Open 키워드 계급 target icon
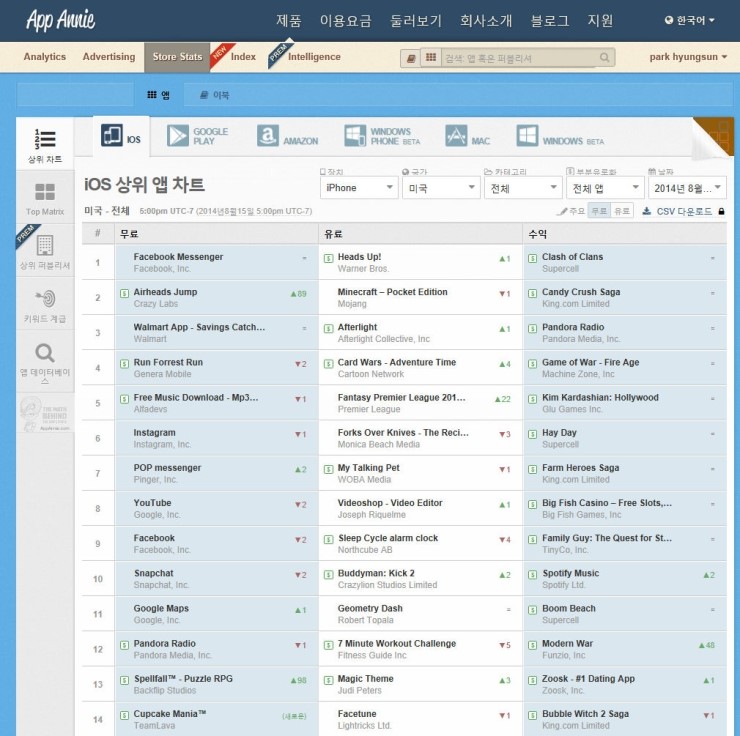 point(45,298)
